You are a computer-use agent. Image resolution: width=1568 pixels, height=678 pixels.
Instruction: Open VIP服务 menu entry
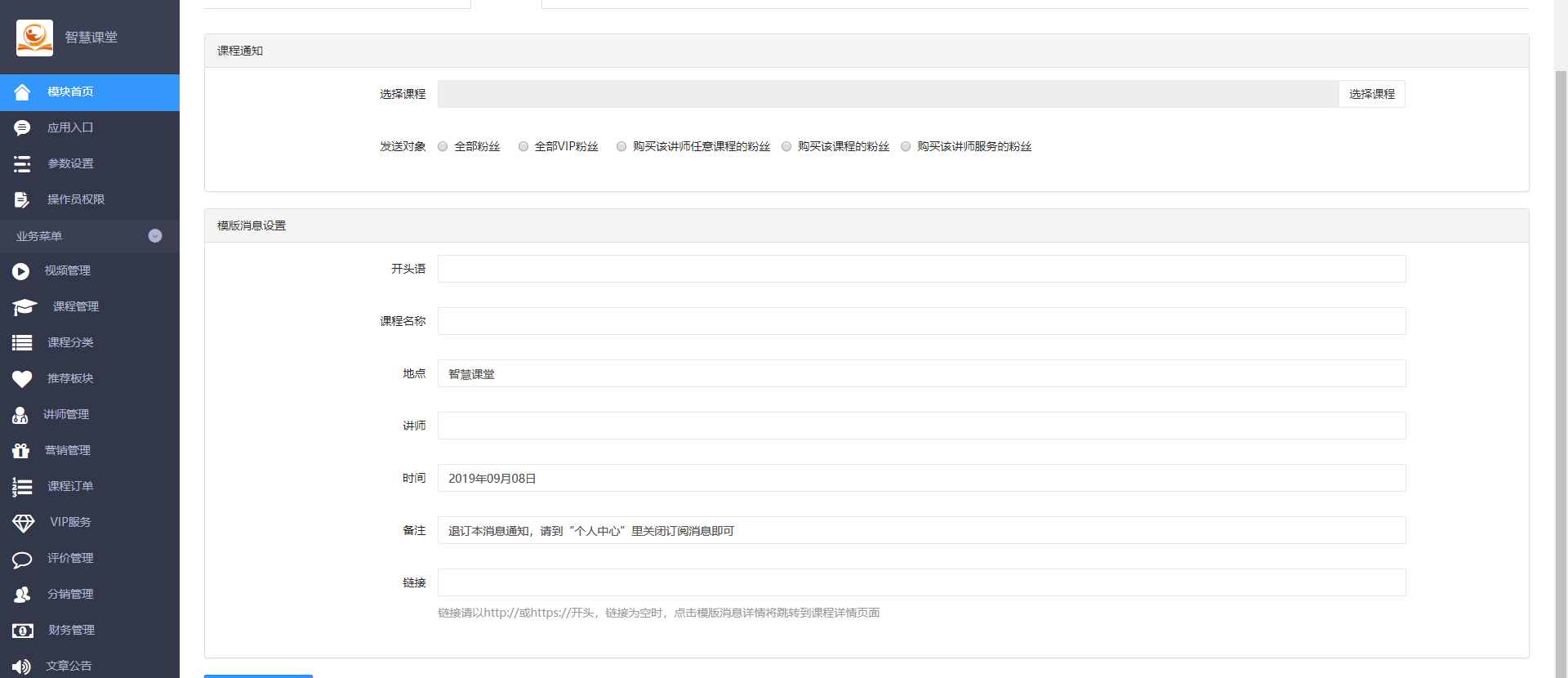(90, 523)
